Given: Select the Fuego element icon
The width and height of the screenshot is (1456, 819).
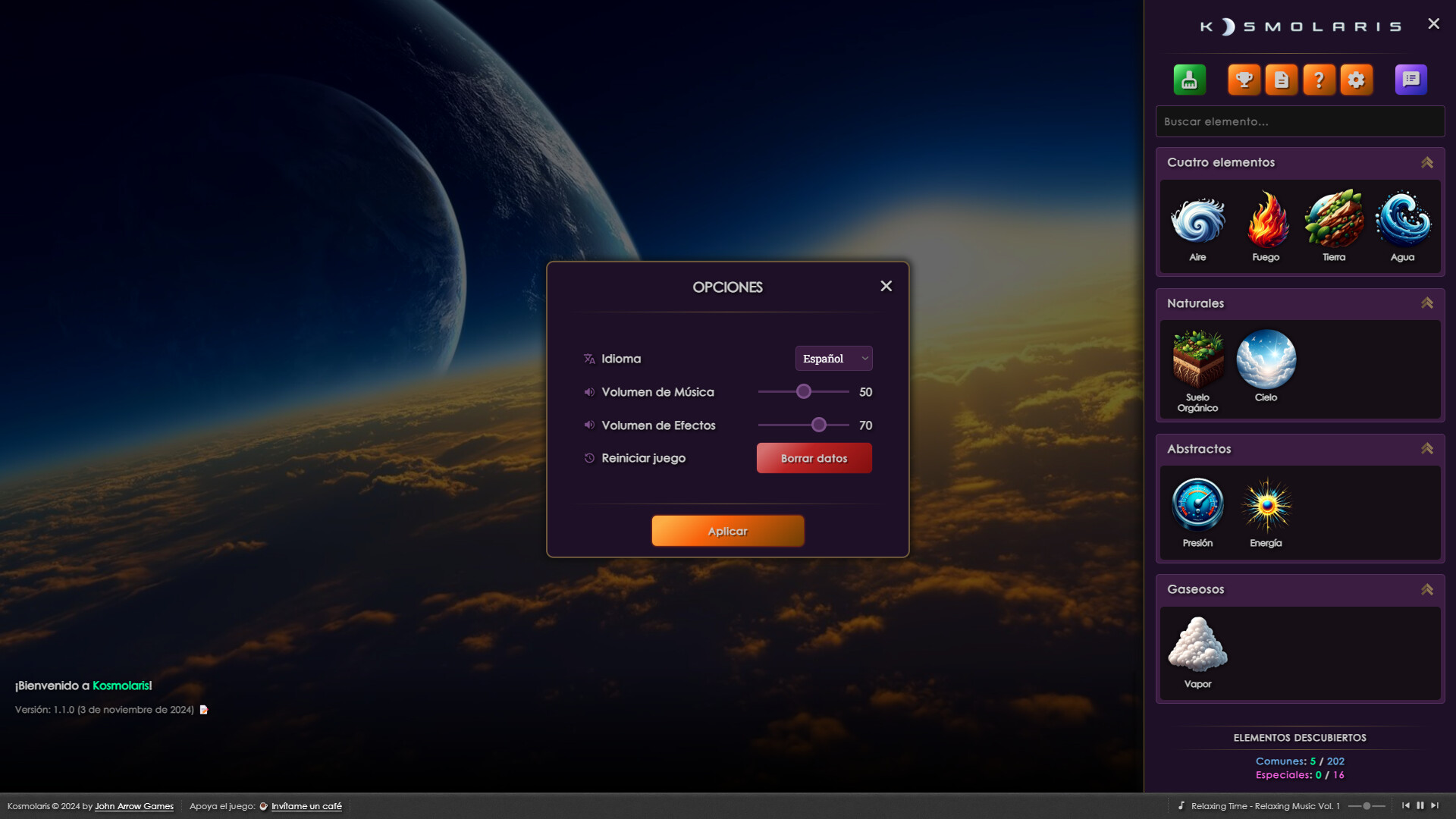Looking at the screenshot, I should pyautogui.click(x=1266, y=221).
